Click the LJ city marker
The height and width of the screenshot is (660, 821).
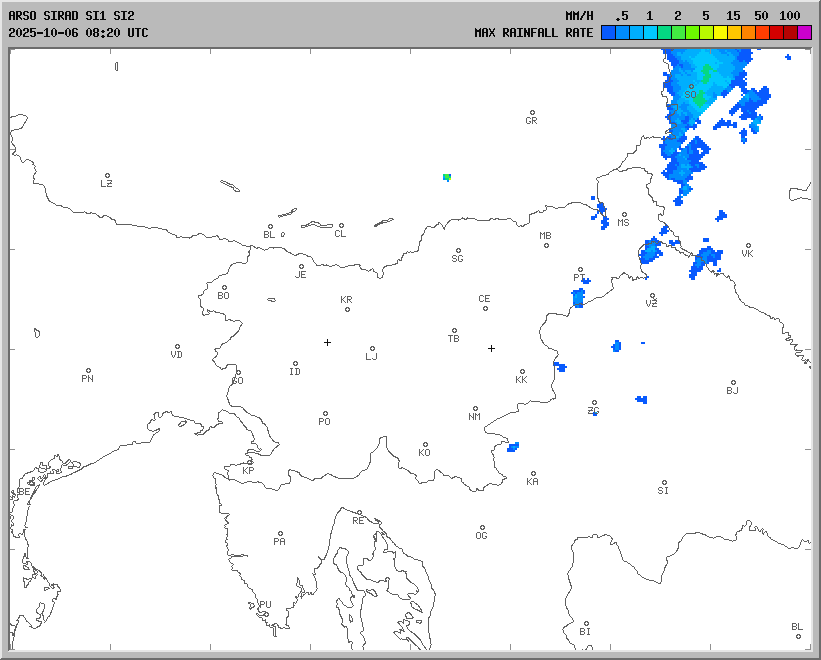[372, 349]
